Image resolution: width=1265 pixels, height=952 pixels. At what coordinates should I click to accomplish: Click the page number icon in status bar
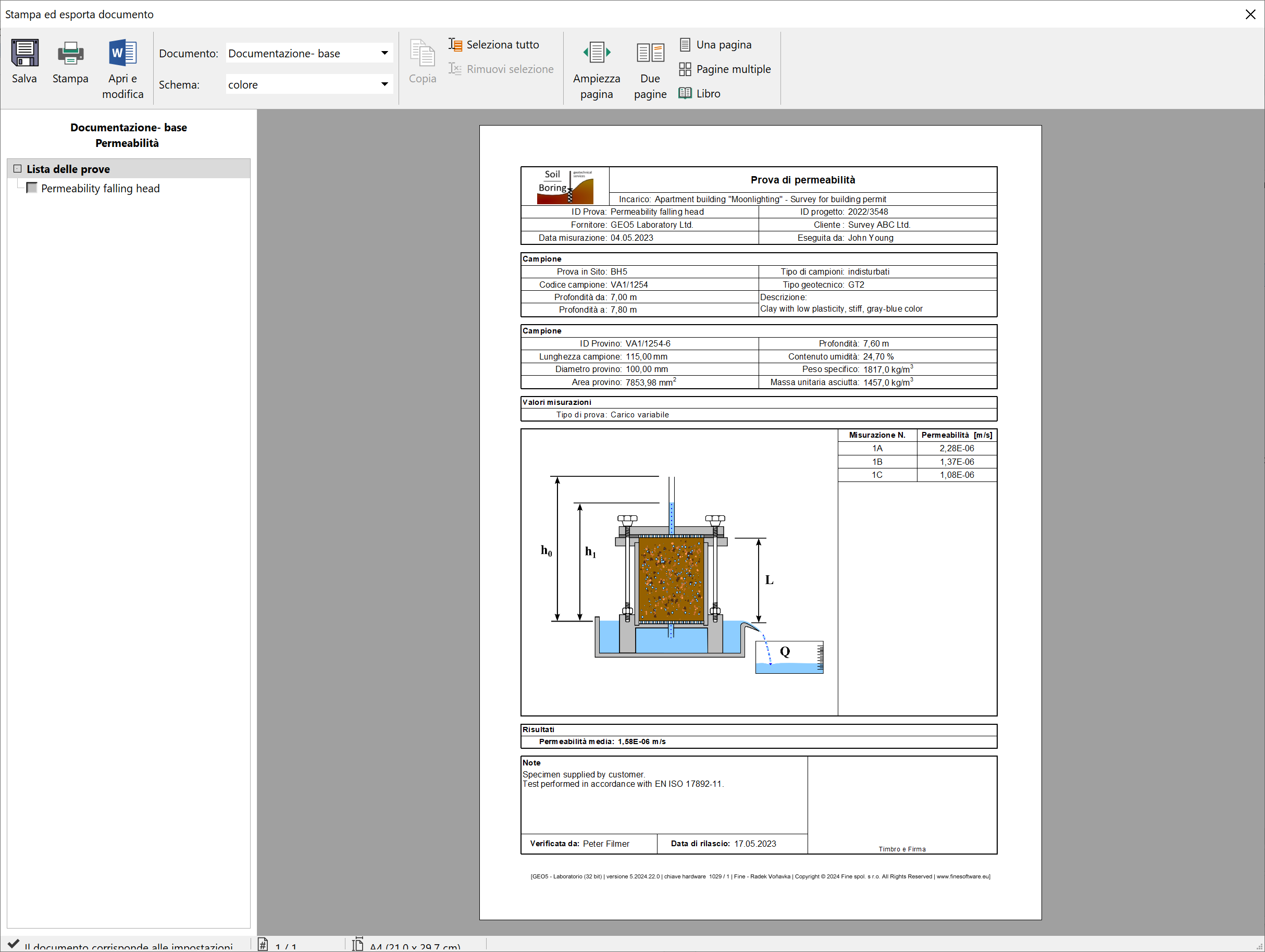[263, 945]
